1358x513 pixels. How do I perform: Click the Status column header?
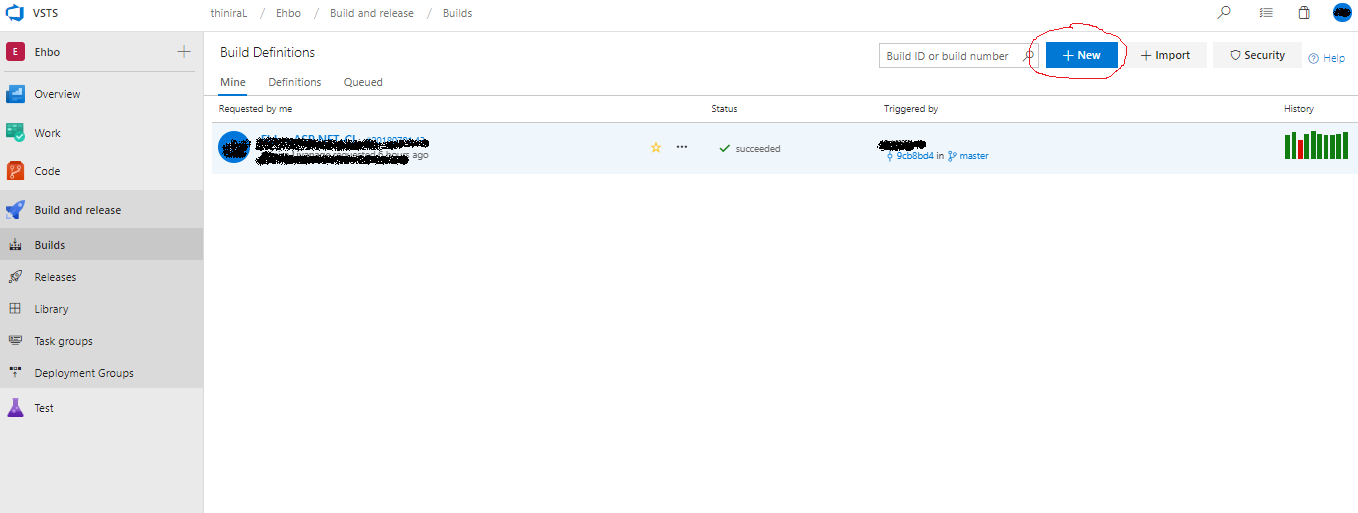click(x=724, y=108)
